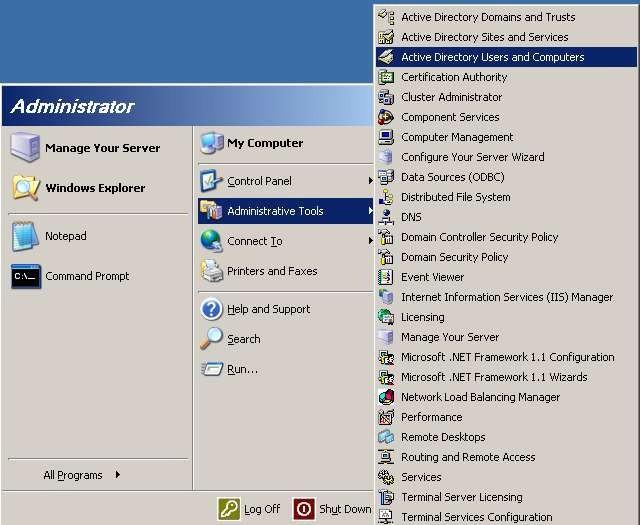Click the Licensing icon
Screen dimensions: 640x525
386,317
